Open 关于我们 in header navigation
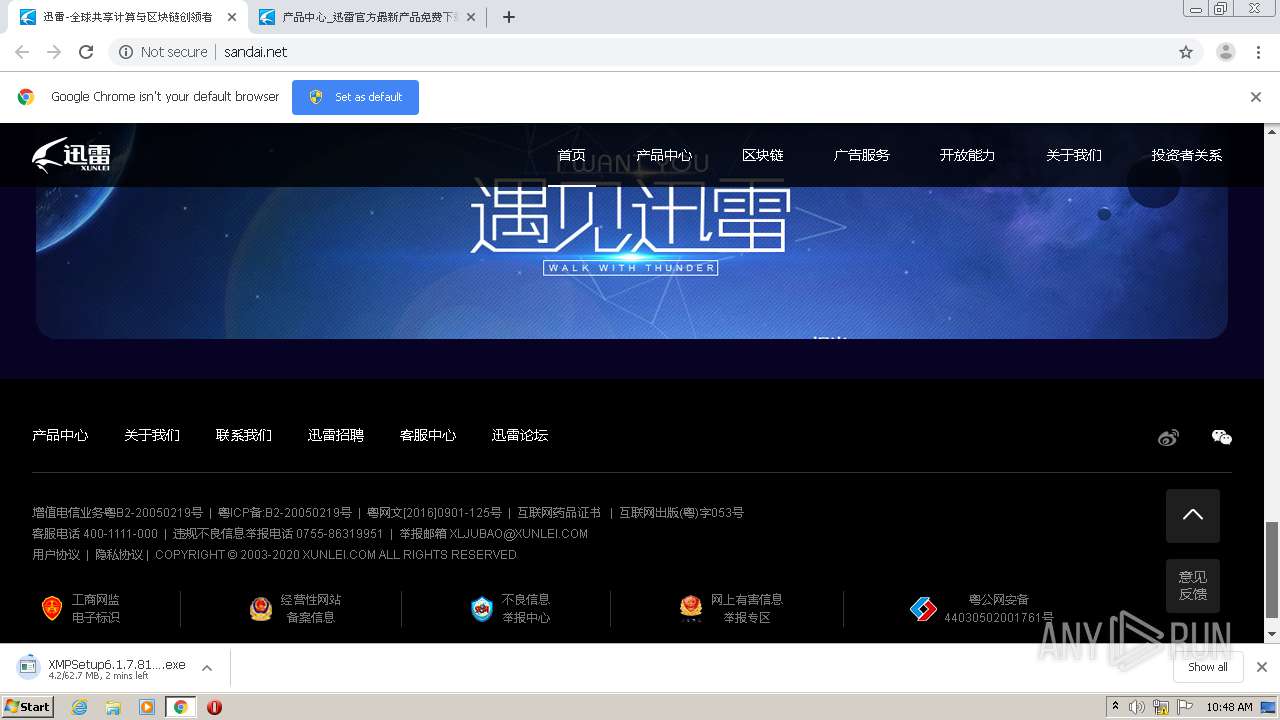This screenshot has width=1280, height=720. 1074,155
